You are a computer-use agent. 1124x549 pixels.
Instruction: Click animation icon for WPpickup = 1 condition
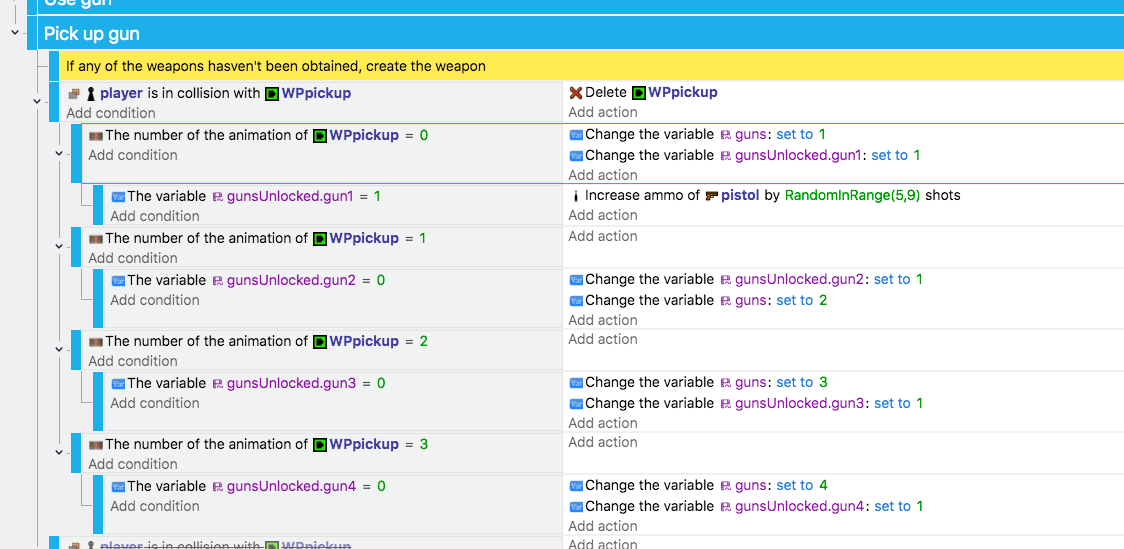[x=95, y=239]
